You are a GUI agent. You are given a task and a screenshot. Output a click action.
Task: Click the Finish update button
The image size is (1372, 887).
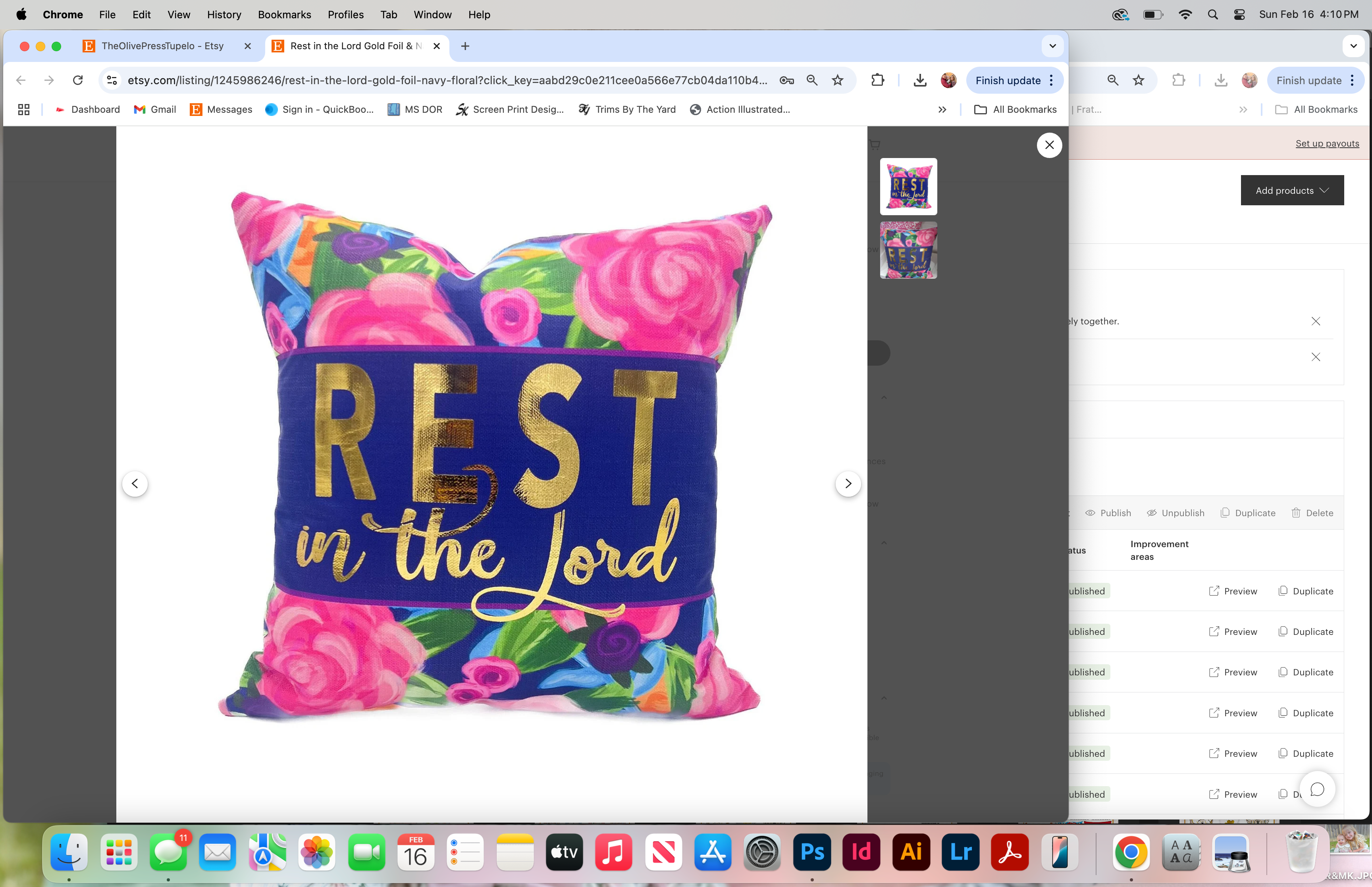click(1008, 81)
